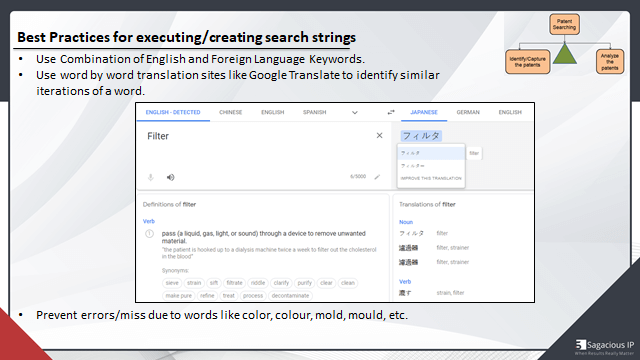Click the green triangle in diagram
This screenshot has width=640, height=360.
564,53
